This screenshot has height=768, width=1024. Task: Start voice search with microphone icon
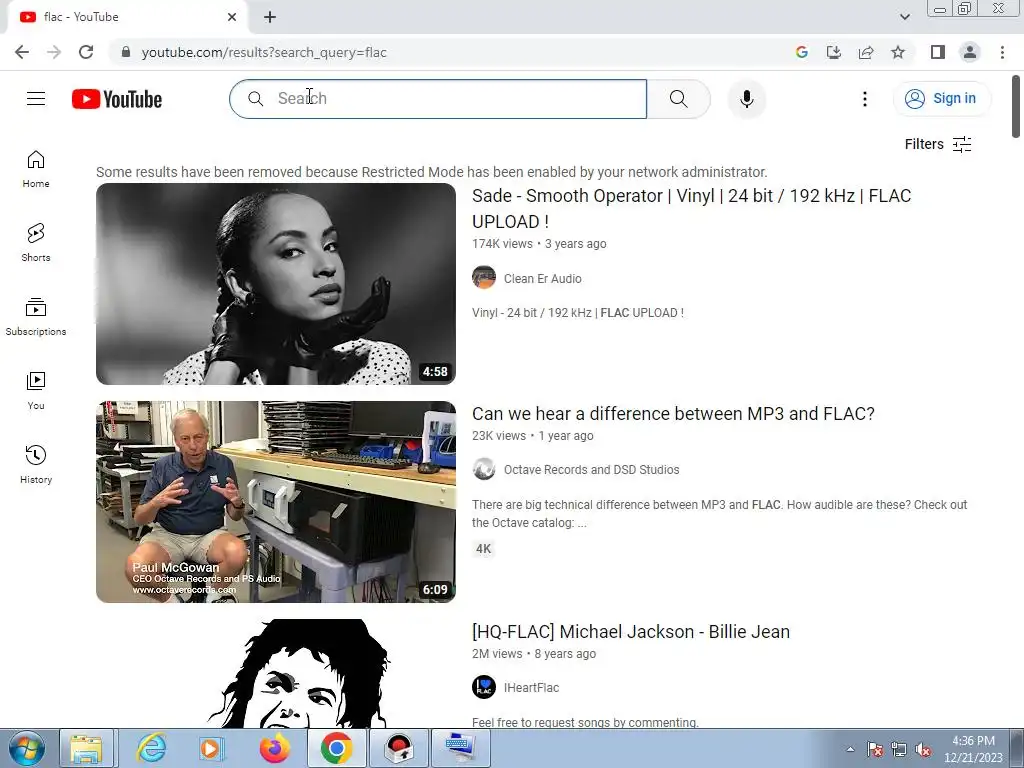tap(746, 99)
